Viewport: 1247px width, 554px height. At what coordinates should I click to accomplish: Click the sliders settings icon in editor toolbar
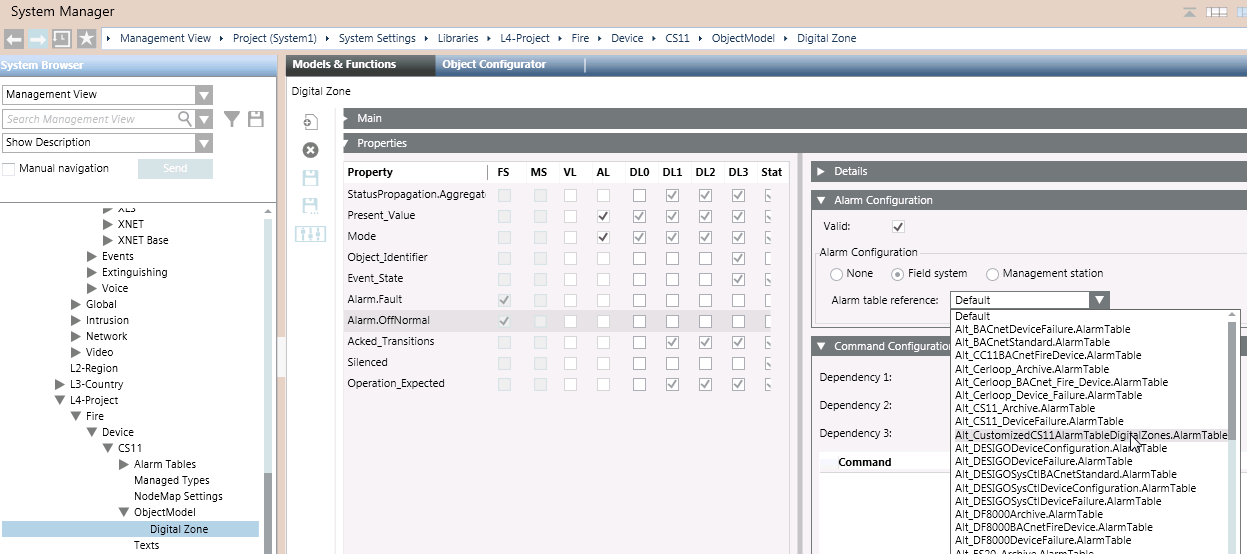click(x=310, y=233)
